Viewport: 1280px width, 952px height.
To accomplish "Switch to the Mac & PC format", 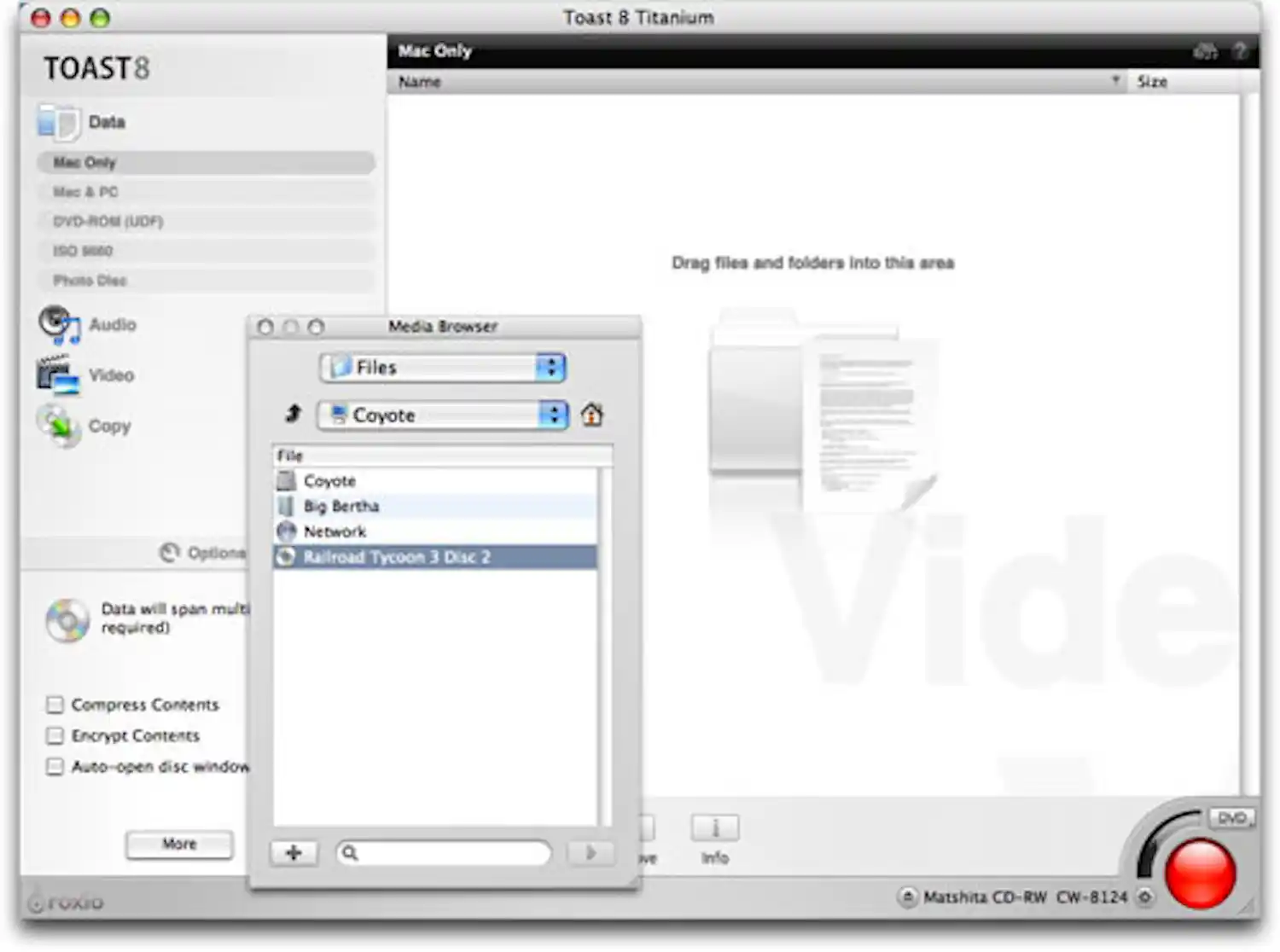I will [x=84, y=192].
